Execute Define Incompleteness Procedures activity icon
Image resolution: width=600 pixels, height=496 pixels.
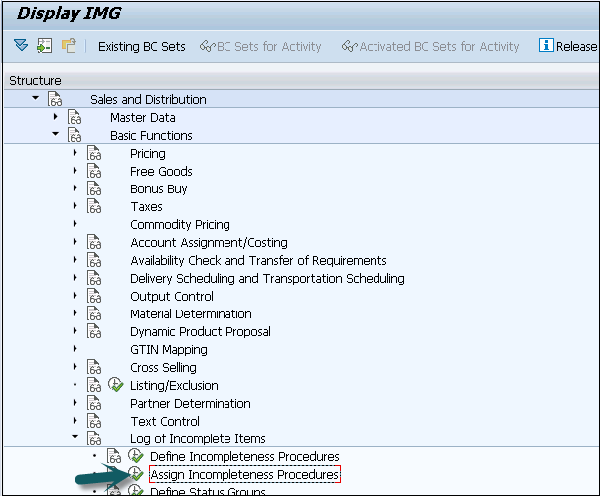(x=135, y=457)
